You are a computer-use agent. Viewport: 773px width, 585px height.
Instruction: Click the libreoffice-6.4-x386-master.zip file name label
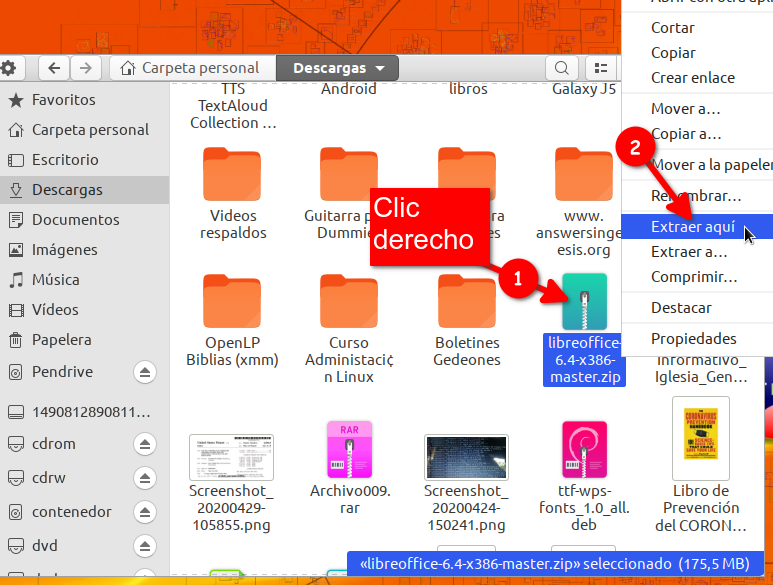(584, 360)
